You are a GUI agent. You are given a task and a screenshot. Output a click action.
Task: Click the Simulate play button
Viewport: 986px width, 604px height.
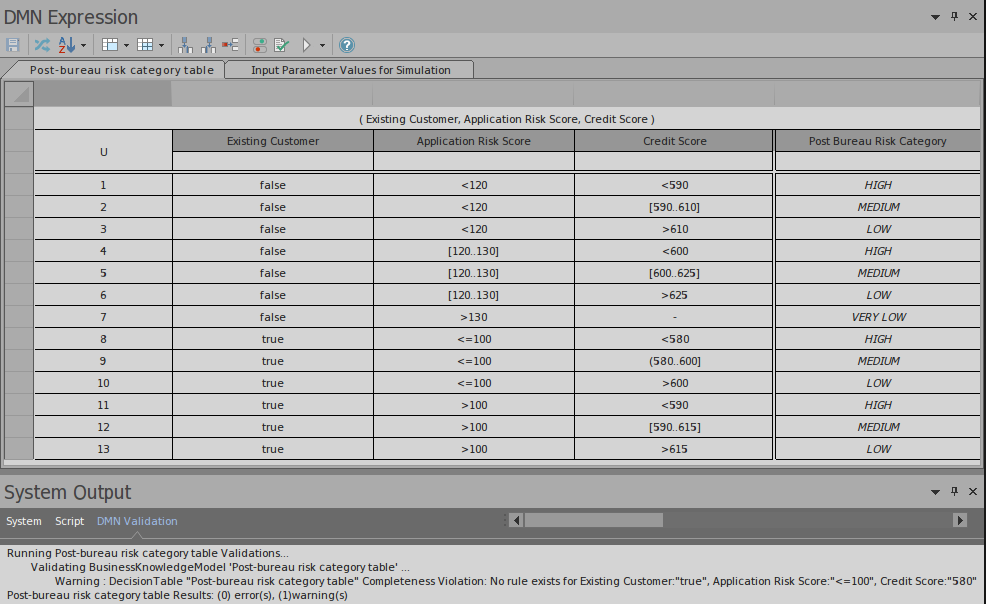pyautogui.click(x=309, y=45)
